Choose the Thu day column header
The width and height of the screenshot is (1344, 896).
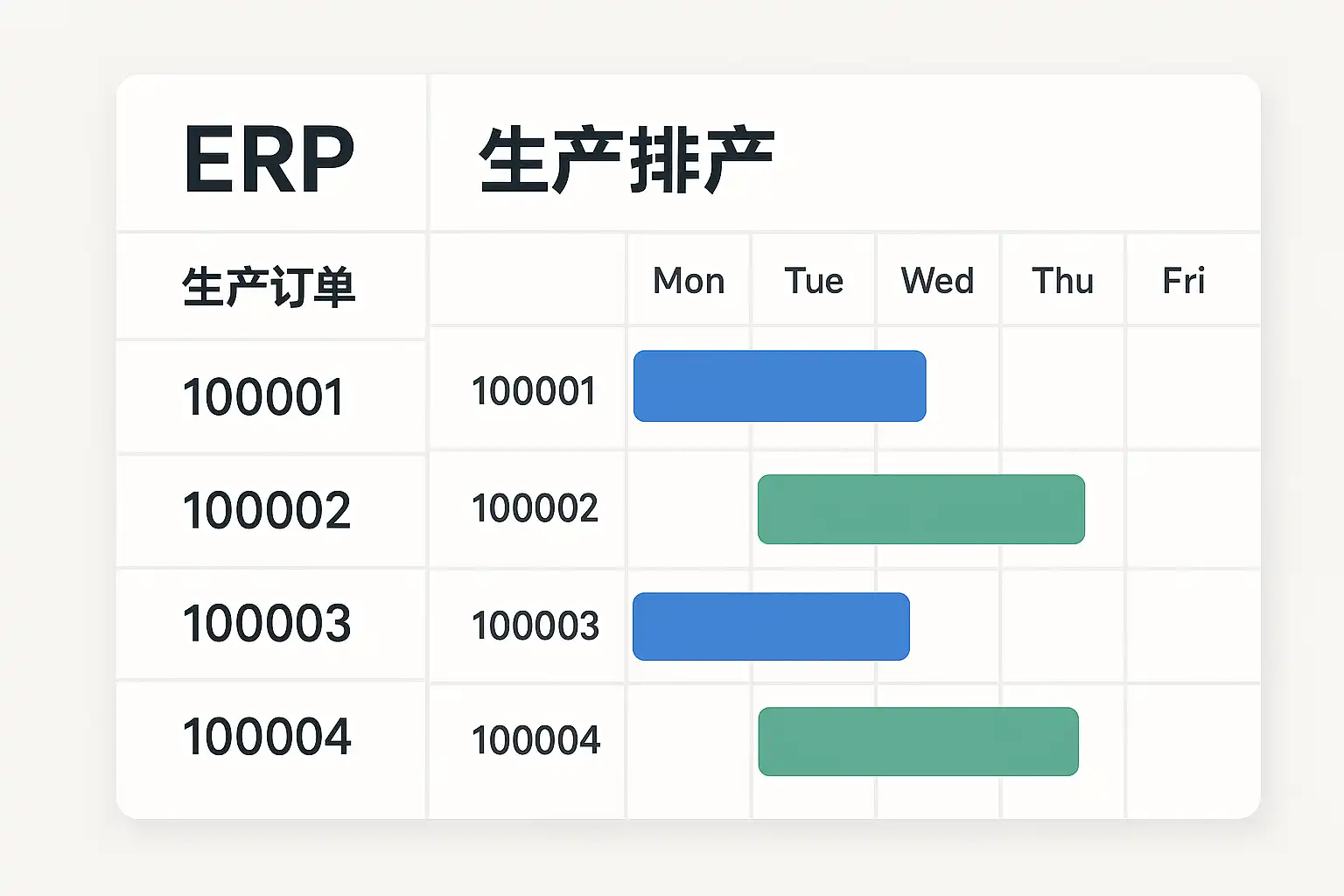click(1062, 281)
